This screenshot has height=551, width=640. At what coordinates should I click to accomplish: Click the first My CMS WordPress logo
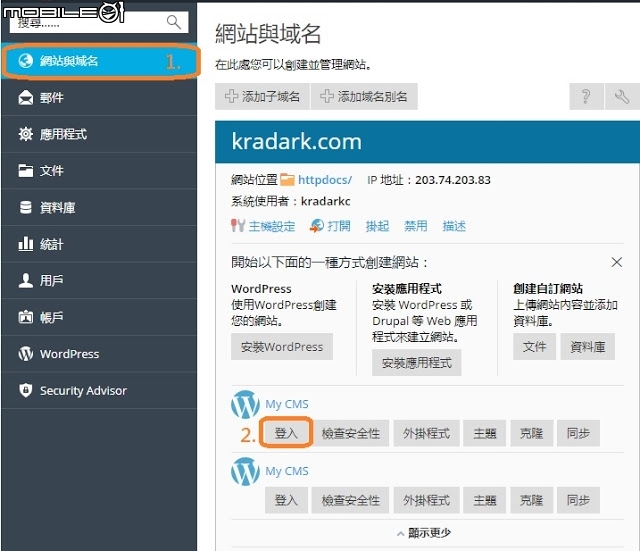click(245, 404)
